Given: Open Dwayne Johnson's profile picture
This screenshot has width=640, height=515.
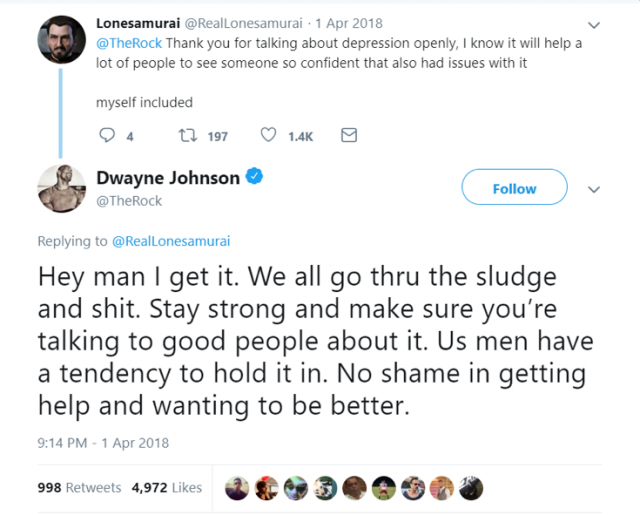Looking at the screenshot, I should click(61, 187).
